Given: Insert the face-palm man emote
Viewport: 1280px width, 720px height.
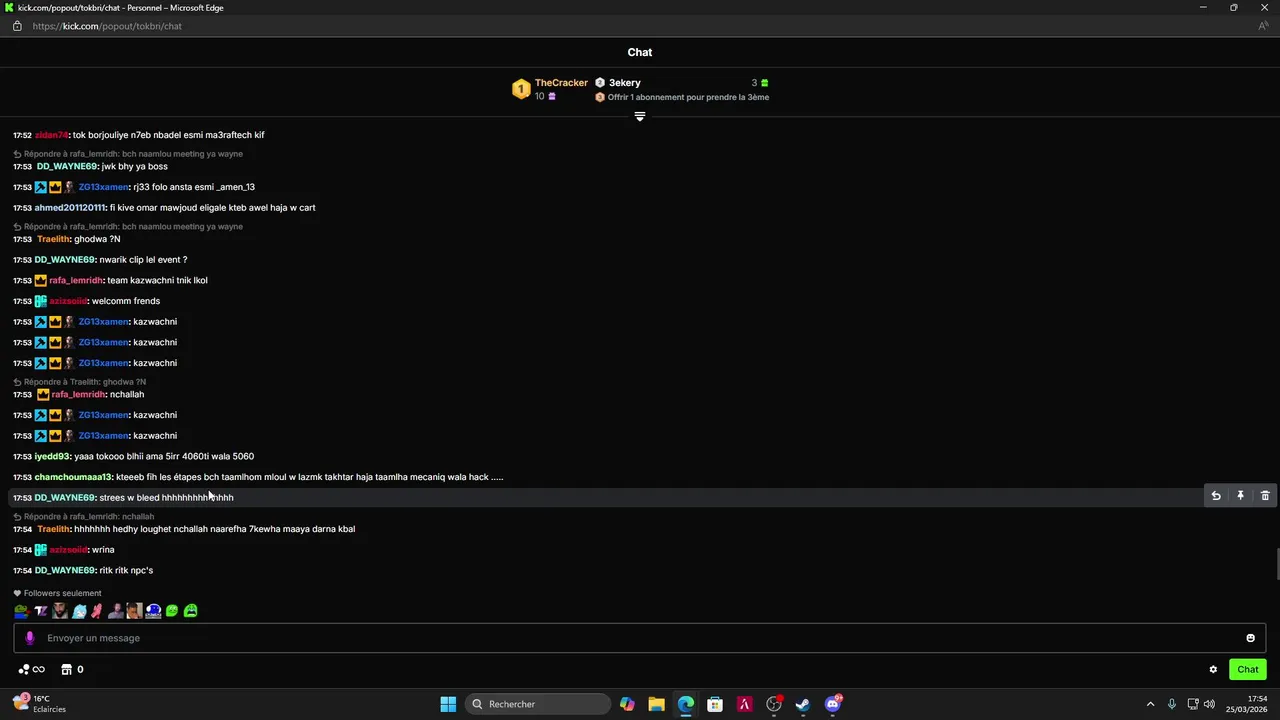Looking at the screenshot, I should 134,611.
